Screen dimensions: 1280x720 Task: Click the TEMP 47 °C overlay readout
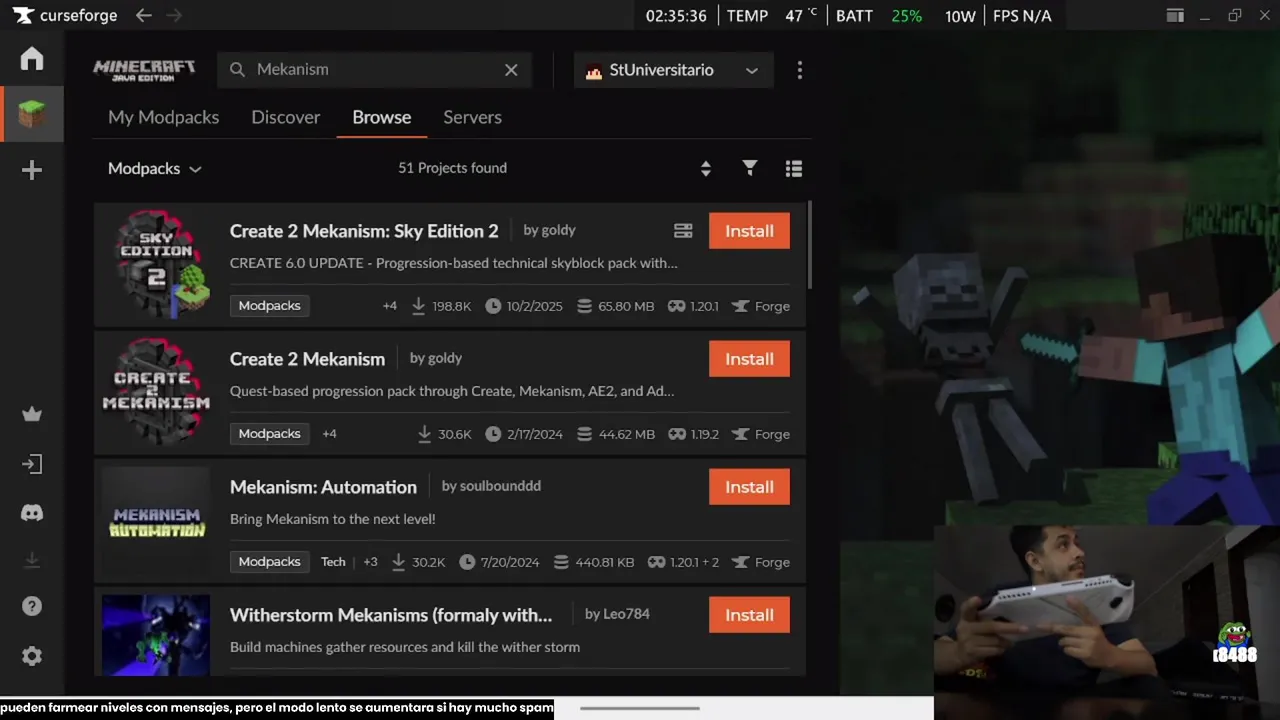772,16
